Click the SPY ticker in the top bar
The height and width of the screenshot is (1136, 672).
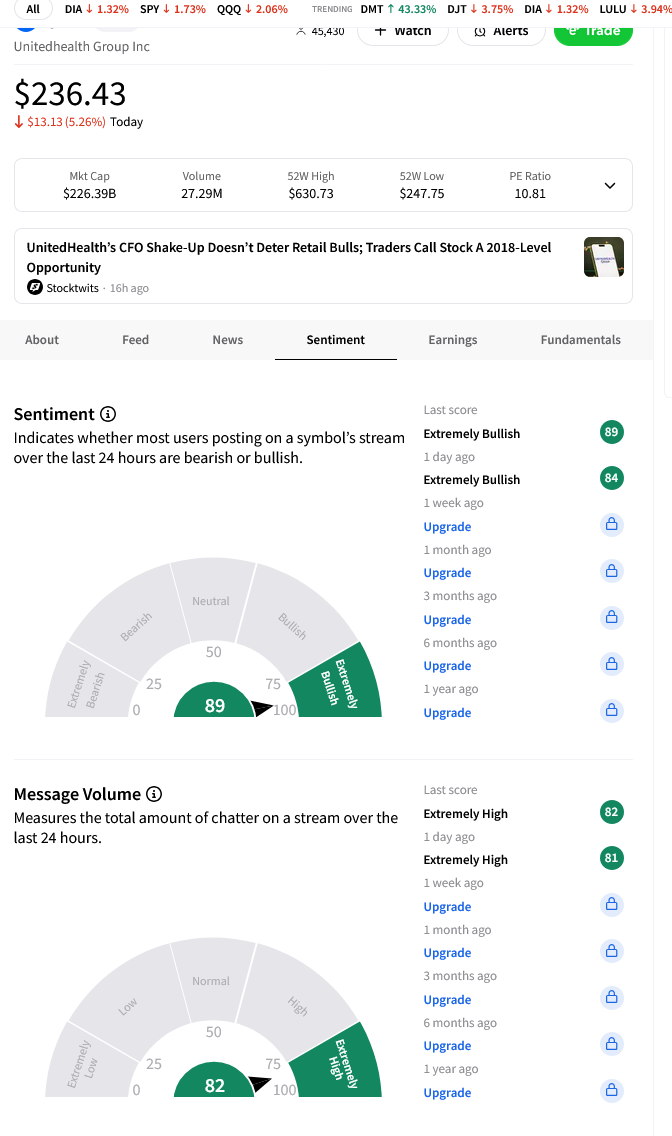pos(173,9)
